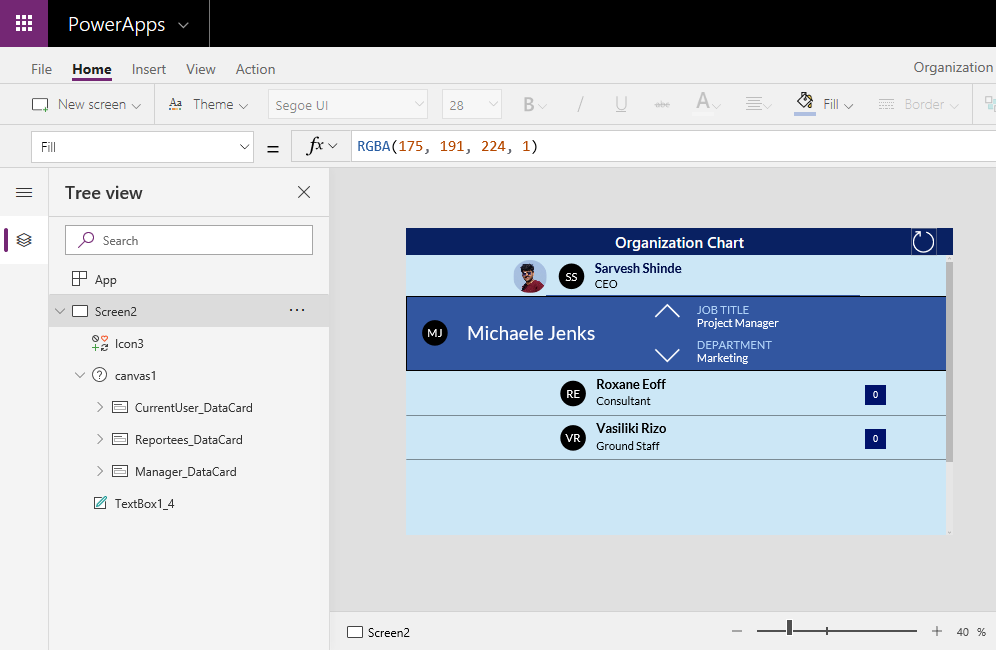Open the PowerApps app launcher waffle icon
The height and width of the screenshot is (650, 996).
click(x=22, y=22)
